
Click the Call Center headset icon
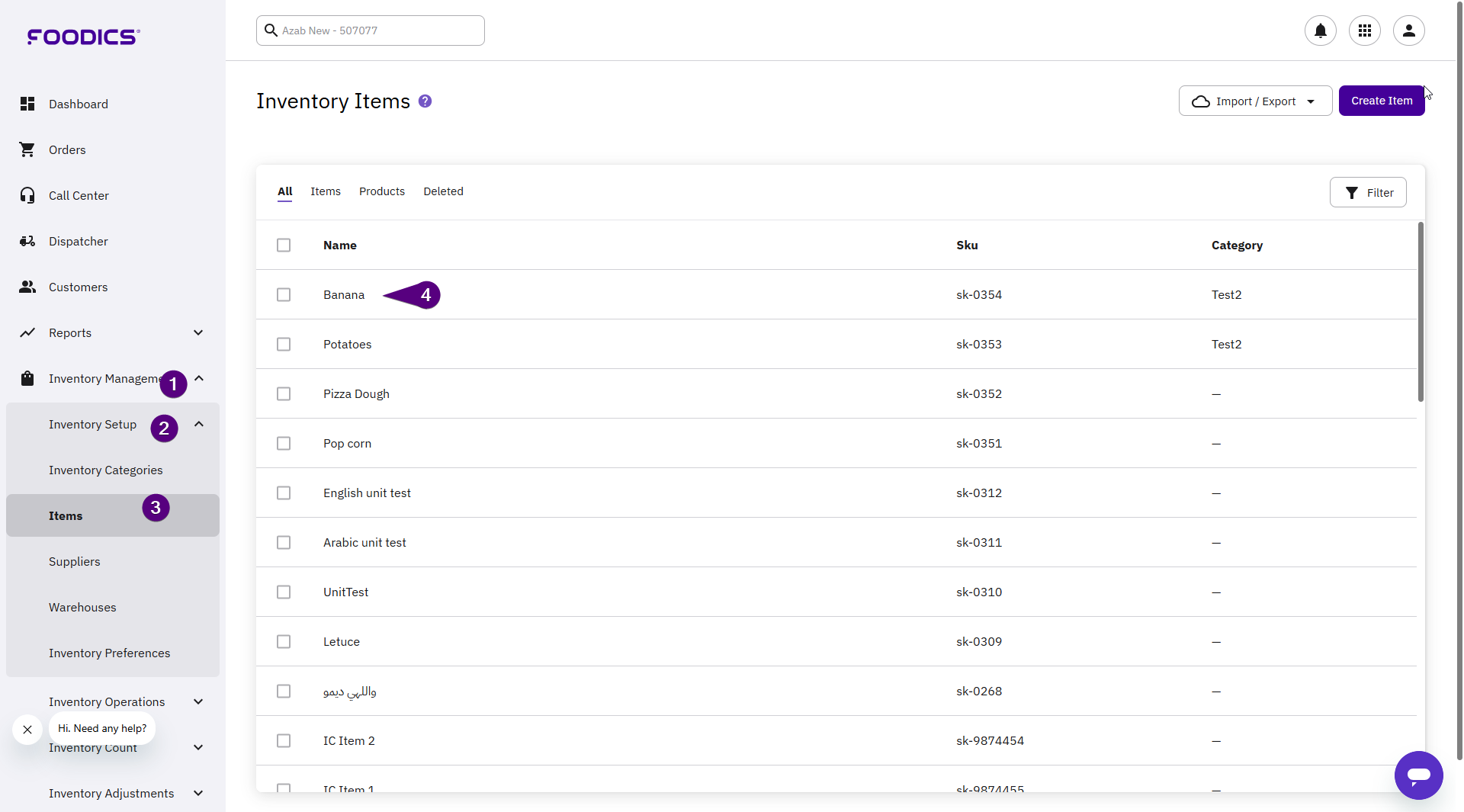27,195
